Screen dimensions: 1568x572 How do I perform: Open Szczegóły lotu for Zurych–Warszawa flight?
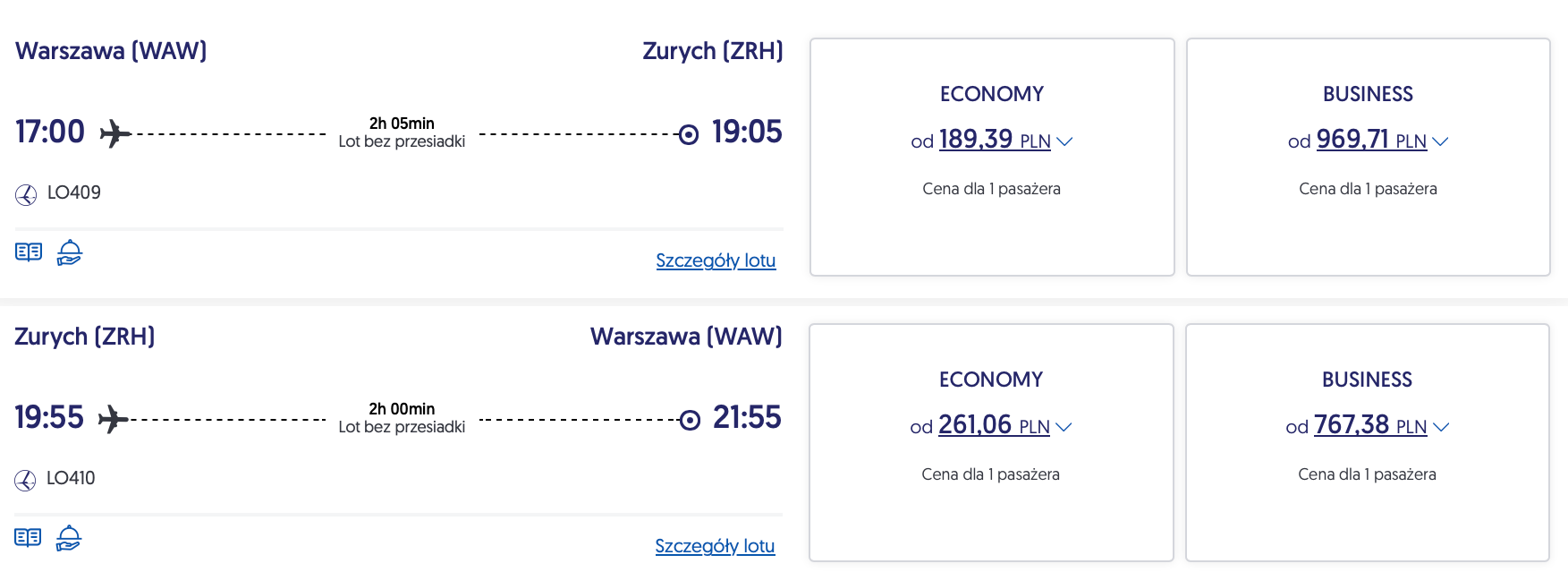pyautogui.click(x=715, y=546)
